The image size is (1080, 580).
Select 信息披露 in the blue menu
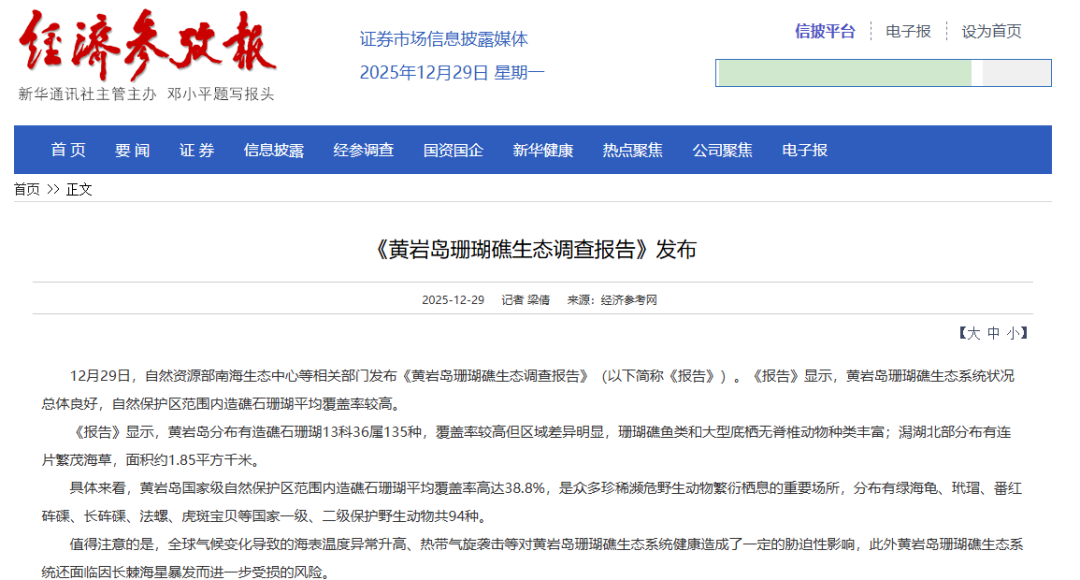(x=273, y=150)
